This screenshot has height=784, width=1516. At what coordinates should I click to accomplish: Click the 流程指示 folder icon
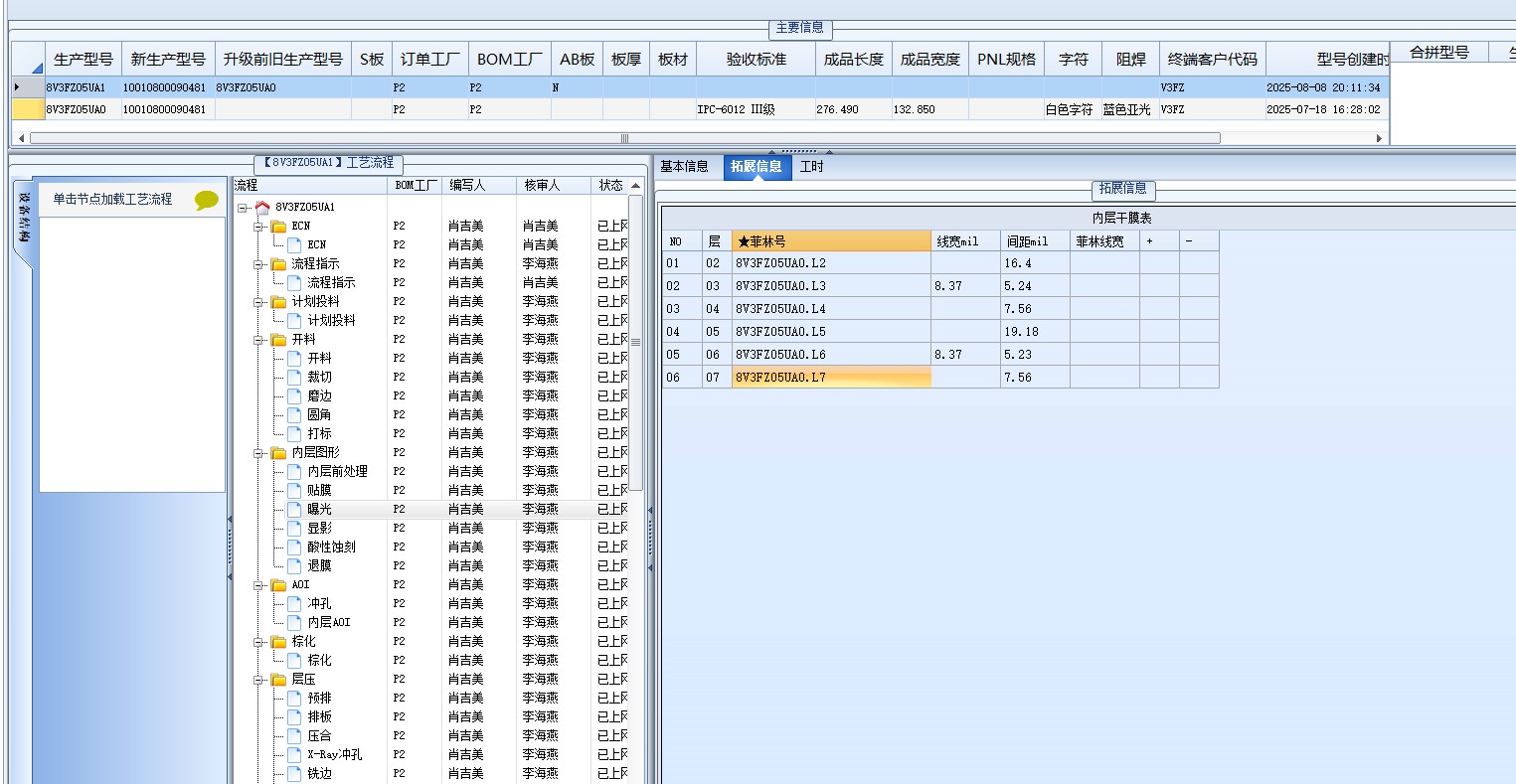point(278,263)
